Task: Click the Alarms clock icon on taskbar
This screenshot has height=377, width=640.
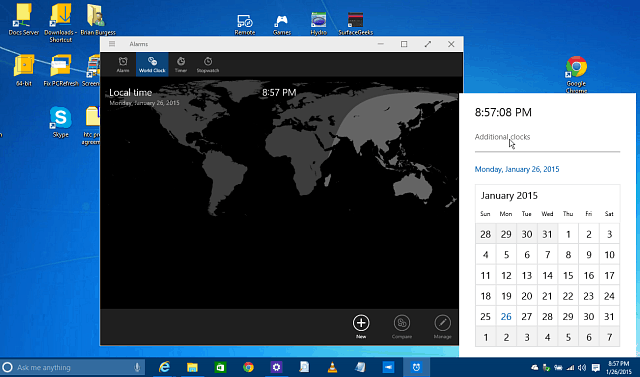Action: [x=416, y=368]
